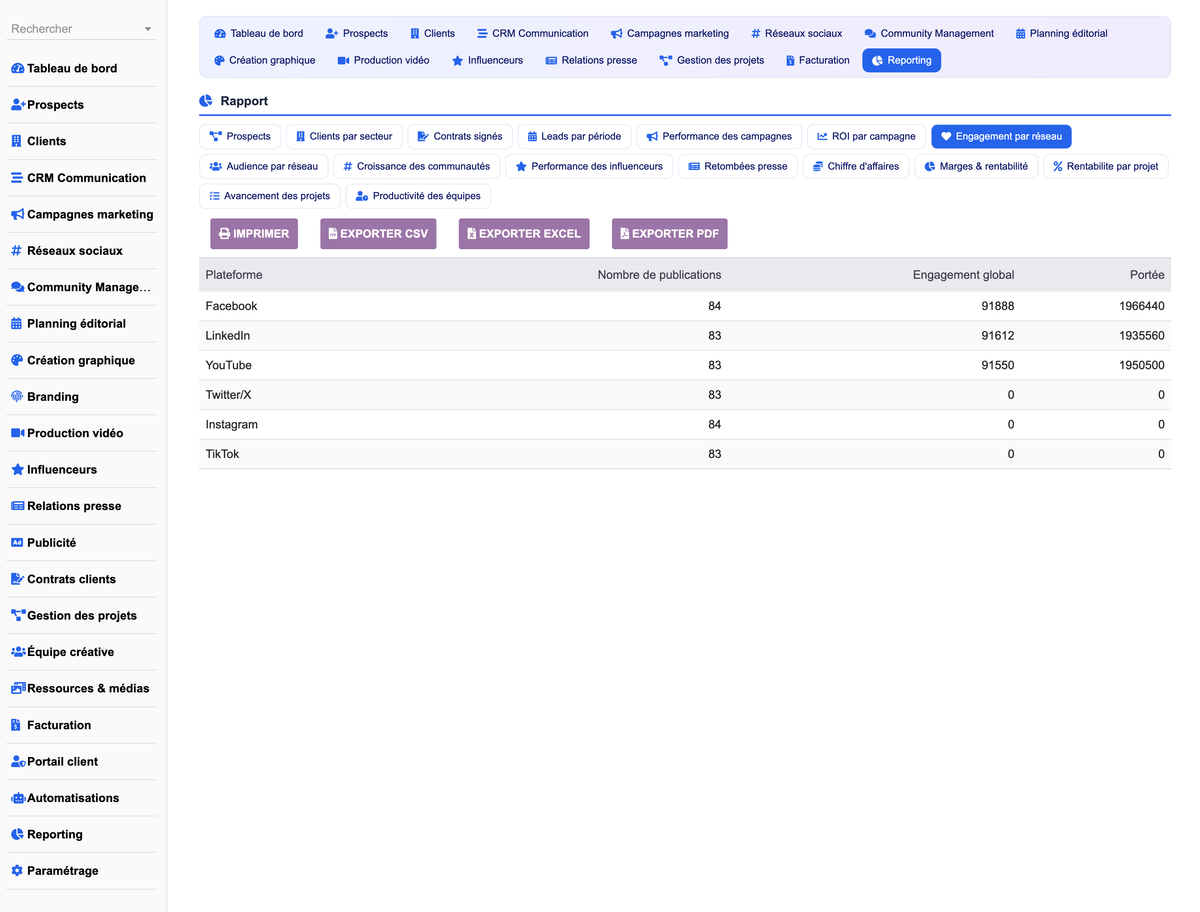Image resolution: width=1200 pixels, height=912 pixels.
Task: Select the Engagement par réseau report
Action: tap(1001, 137)
